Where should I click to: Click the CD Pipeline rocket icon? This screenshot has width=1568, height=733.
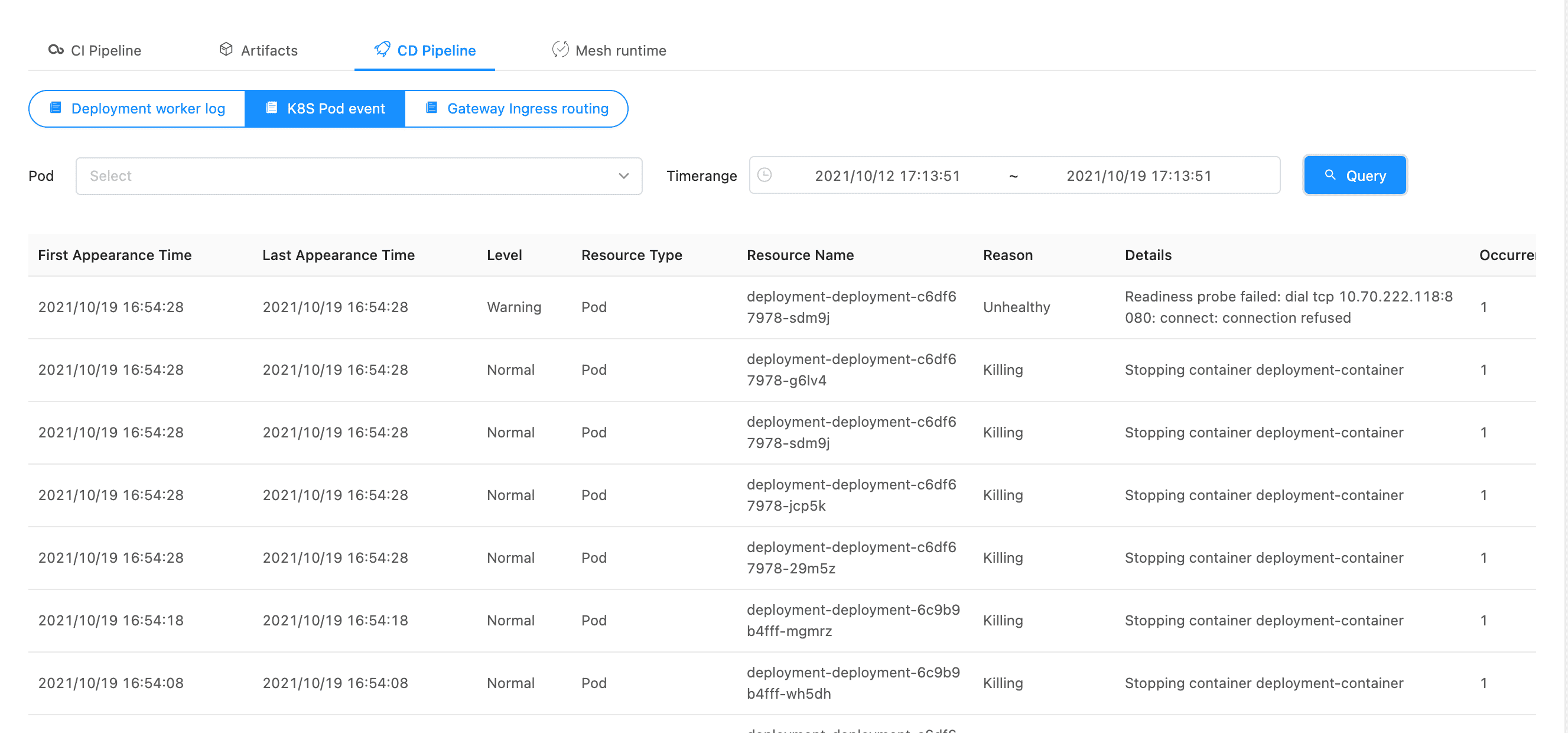pos(382,49)
